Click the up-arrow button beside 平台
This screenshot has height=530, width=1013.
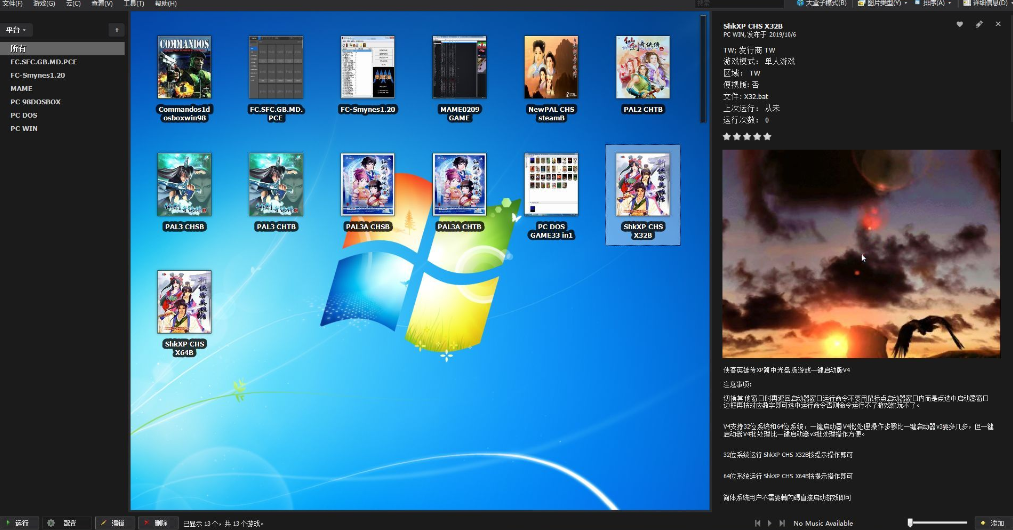pos(116,30)
